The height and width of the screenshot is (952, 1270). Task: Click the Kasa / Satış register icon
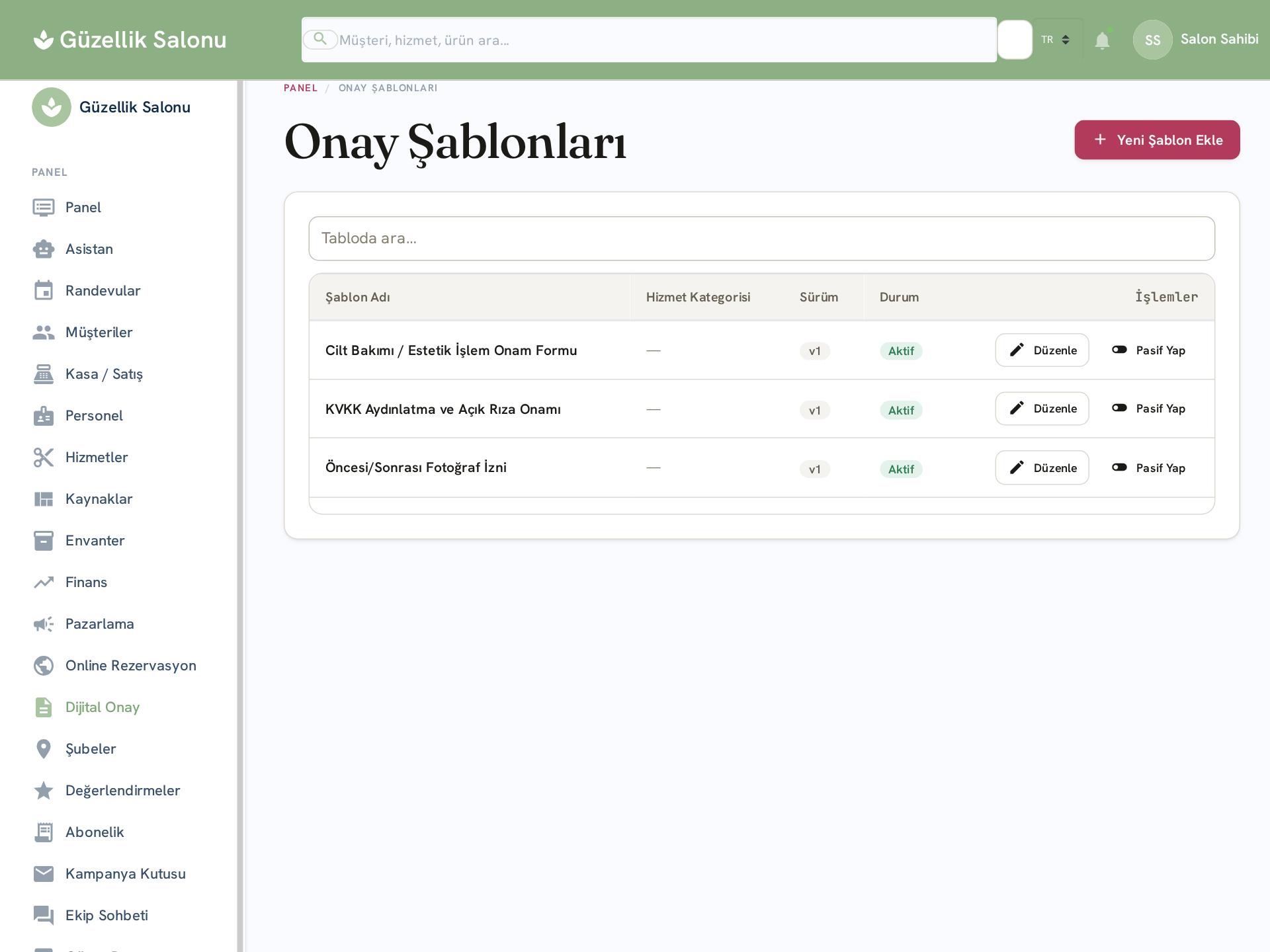click(44, 374)
